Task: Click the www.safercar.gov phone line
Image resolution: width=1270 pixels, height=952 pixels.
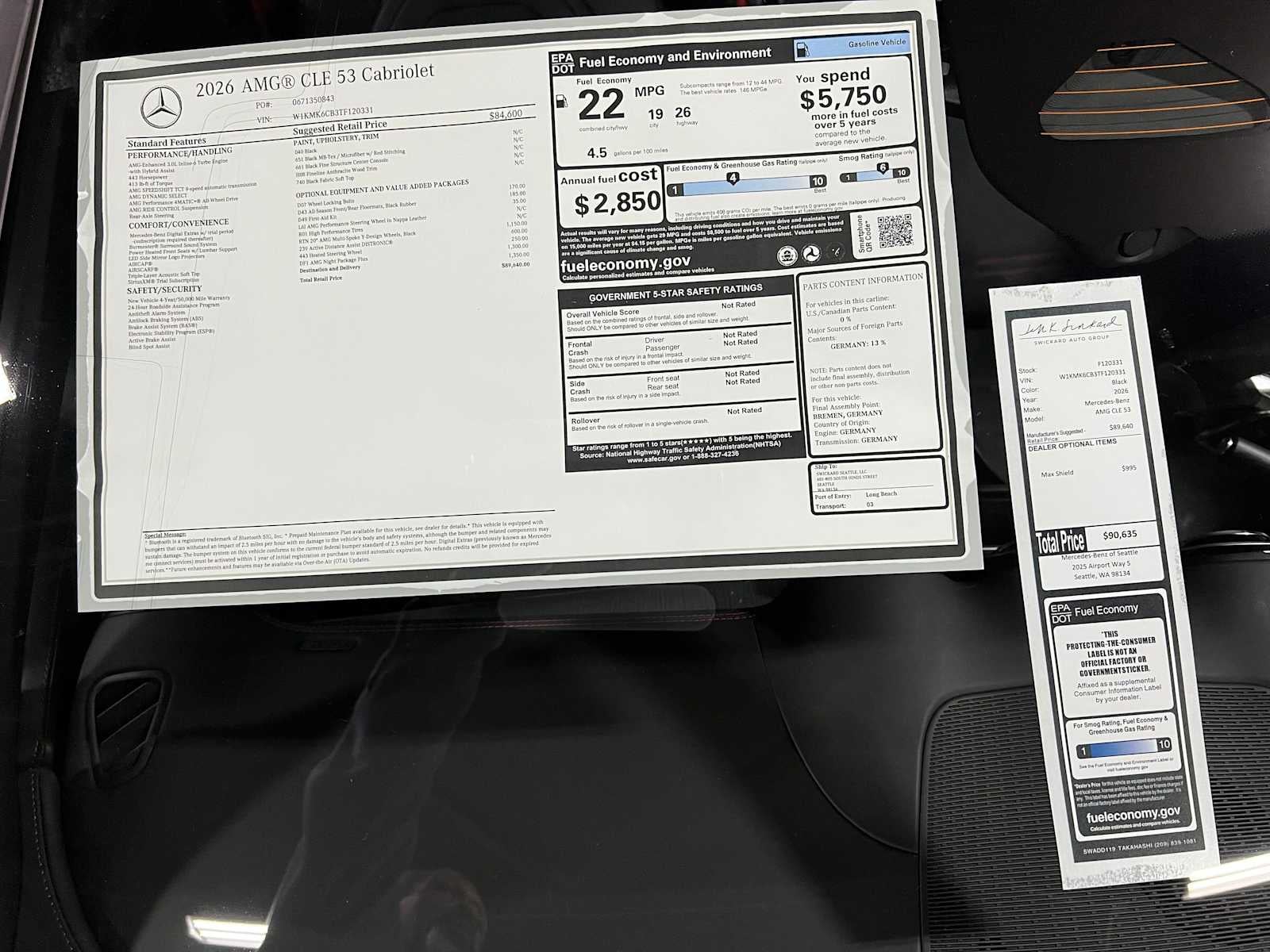Action: (683, 458)
